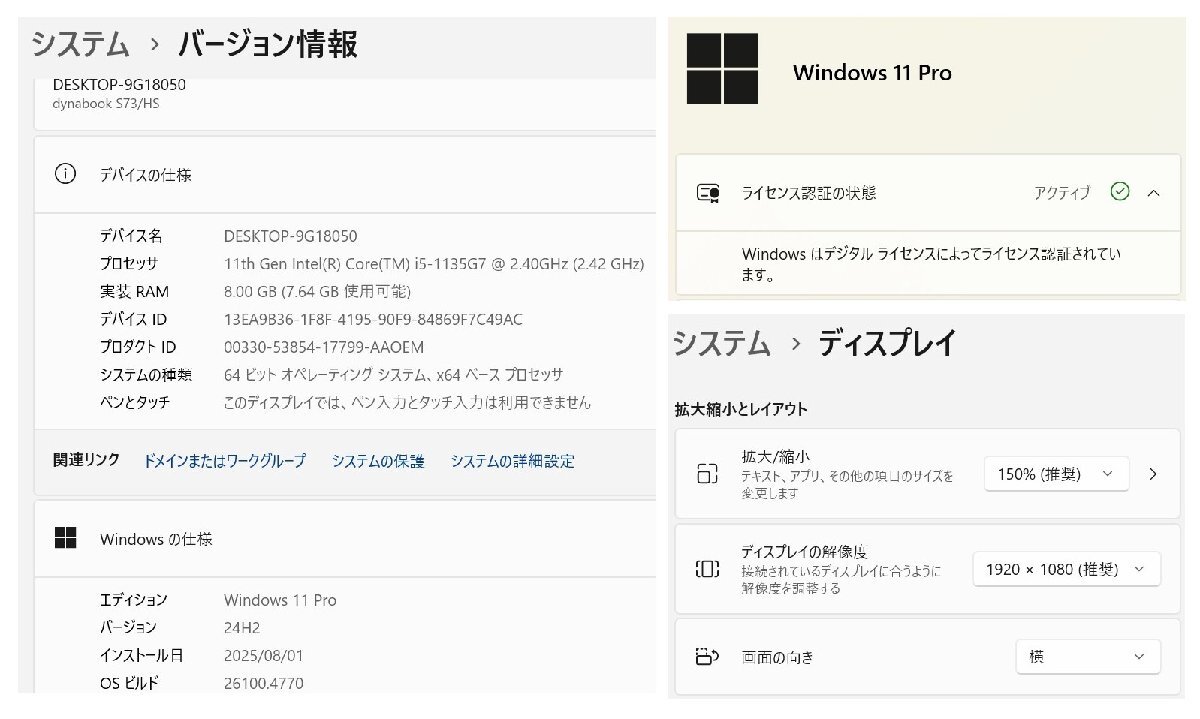This screenshot has width=1200, height=719.
Task: Select the Windows の仕様 section header
Action: pos(345,539)
